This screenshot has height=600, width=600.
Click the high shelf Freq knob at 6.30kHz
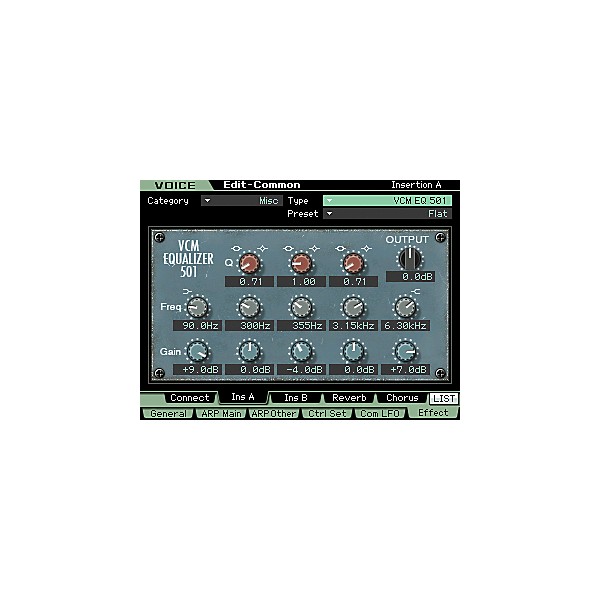tap(406, 307)
